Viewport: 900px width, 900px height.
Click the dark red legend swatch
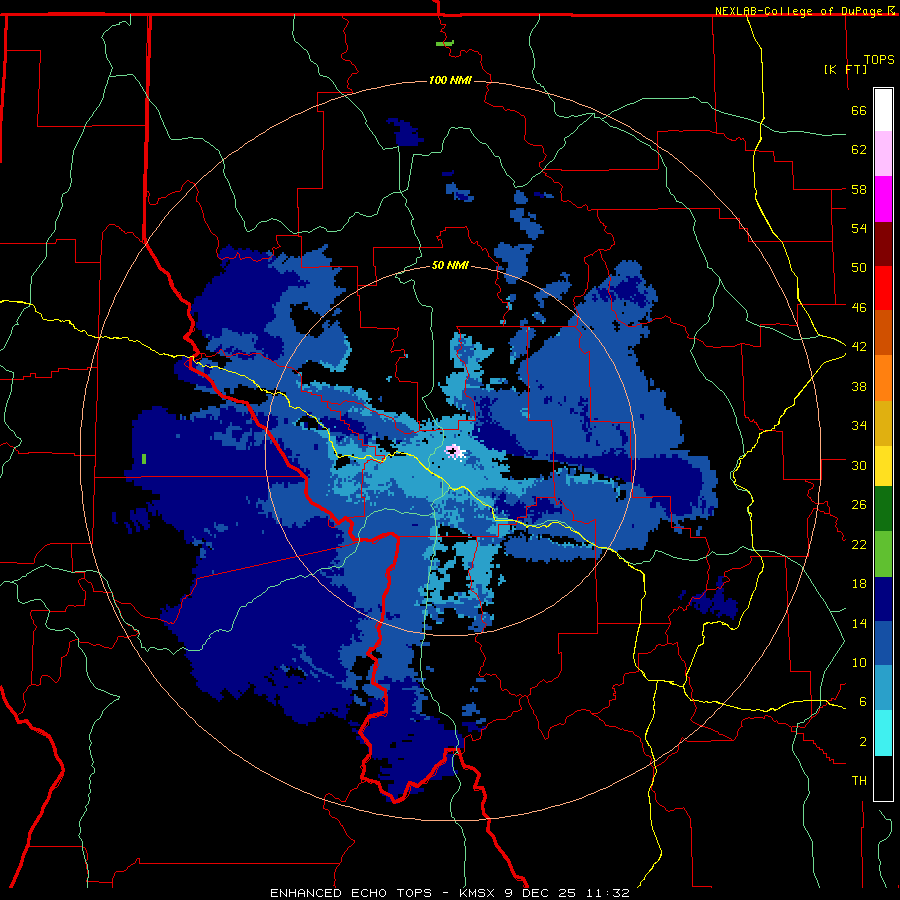coord(883,244)
